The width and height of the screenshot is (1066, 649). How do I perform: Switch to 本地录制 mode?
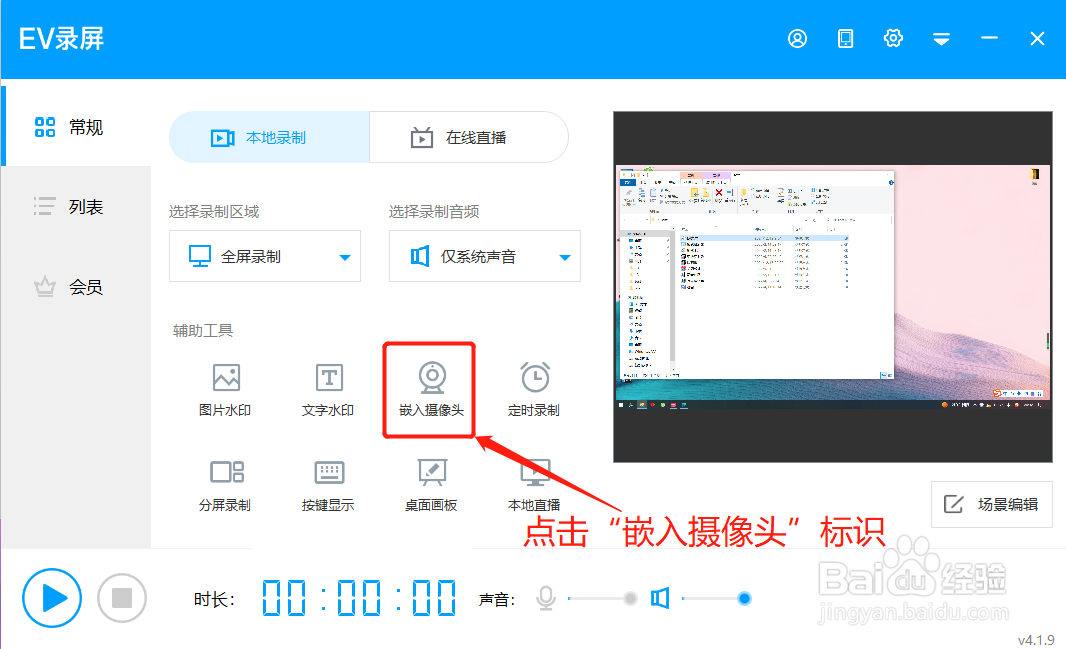(x=269, y=137)
